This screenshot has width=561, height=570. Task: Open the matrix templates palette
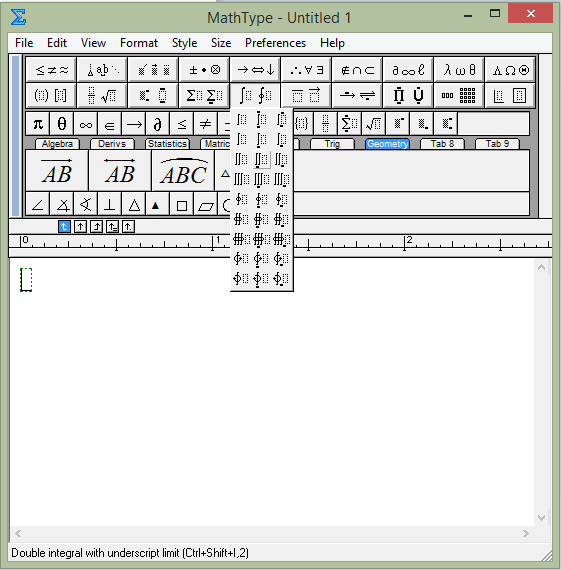pyautogui.click(x=458, y=96)
